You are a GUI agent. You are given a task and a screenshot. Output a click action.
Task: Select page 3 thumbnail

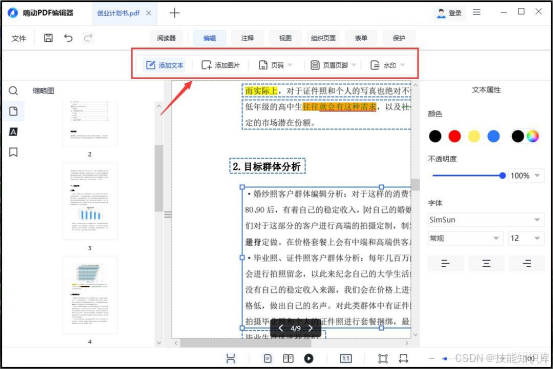click(x=90, y=201)
